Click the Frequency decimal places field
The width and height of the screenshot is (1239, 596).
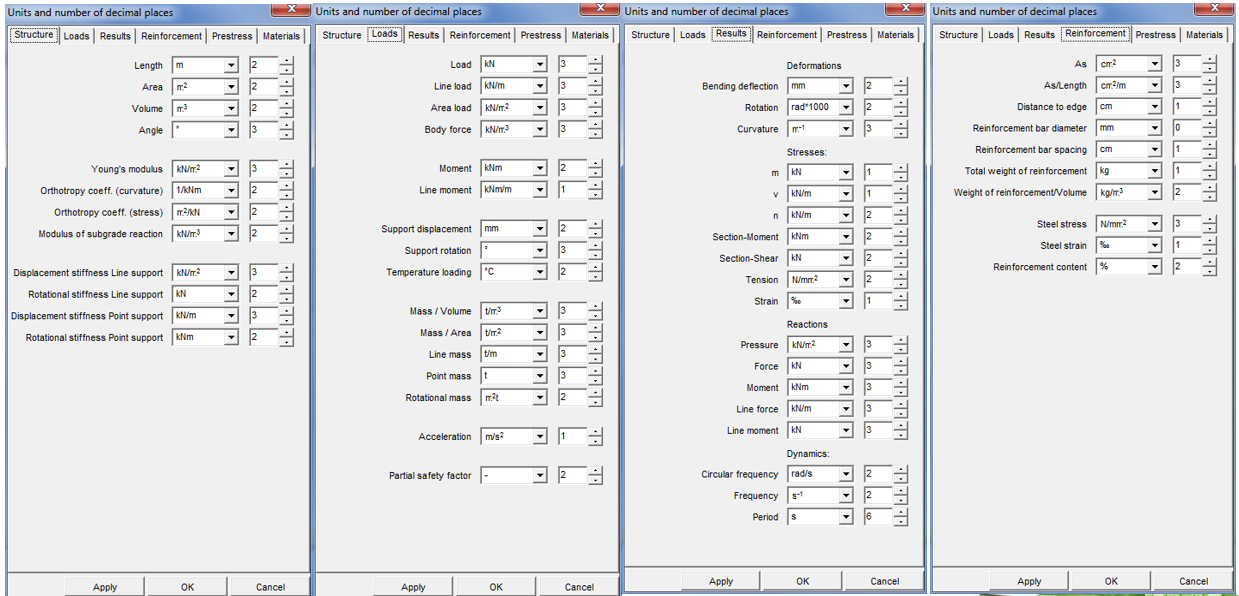(878, 495)
